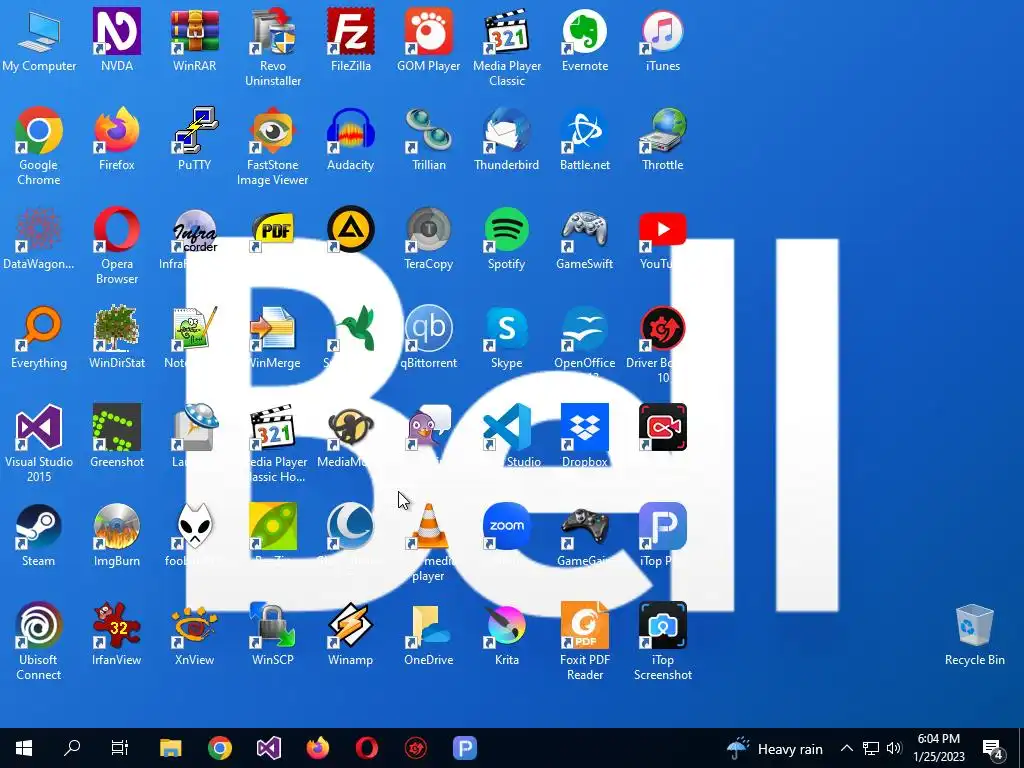Click the Steam desktop shortcut
This screenshot has width=1024, height=768.
click(39, 526)
